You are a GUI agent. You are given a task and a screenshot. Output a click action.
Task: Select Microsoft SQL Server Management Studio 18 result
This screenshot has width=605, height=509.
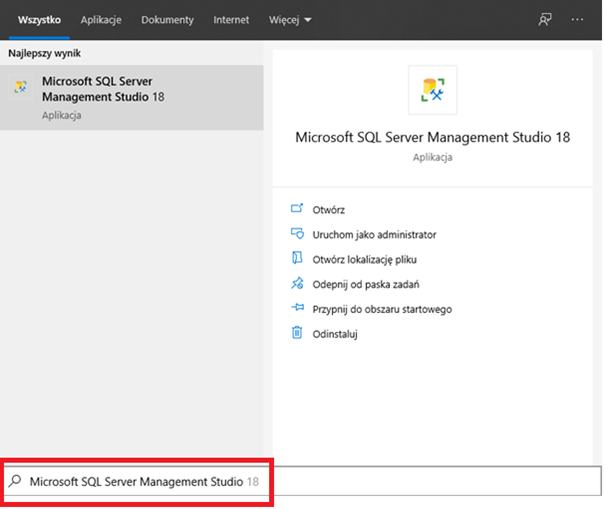tap(132, 98)
